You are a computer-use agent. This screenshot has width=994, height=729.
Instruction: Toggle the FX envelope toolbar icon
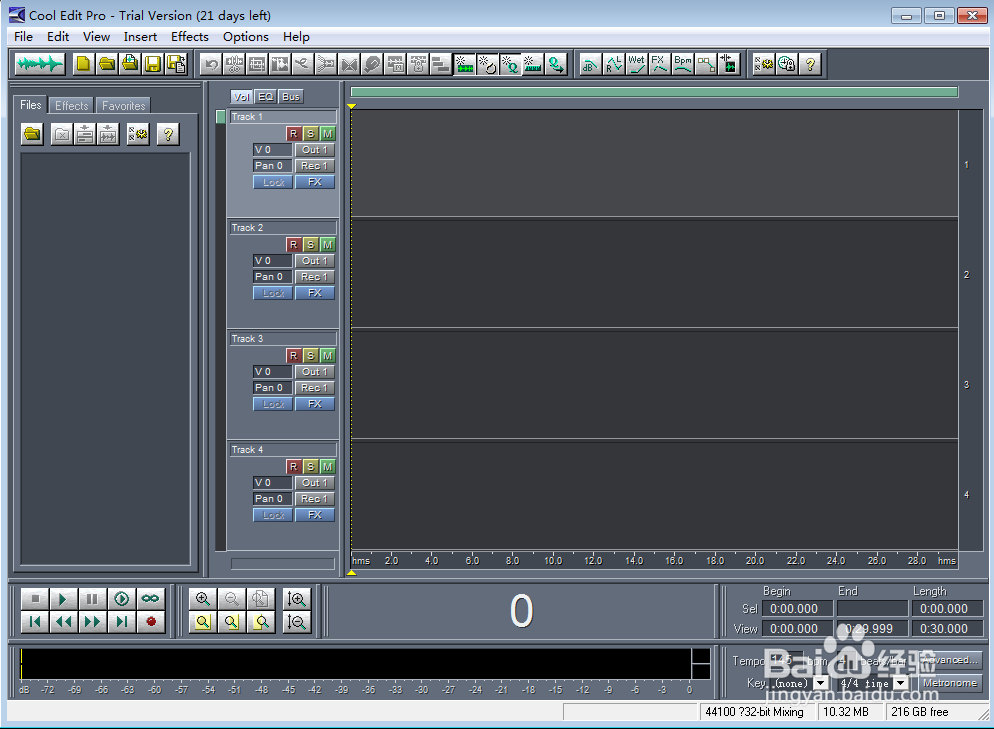coord(659,64)
